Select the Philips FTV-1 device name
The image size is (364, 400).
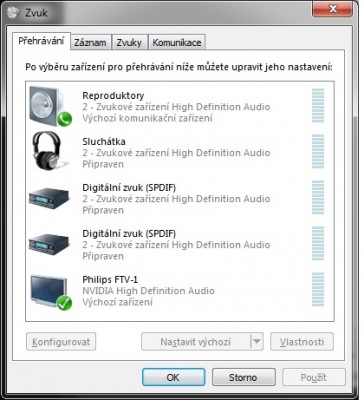point(110,279)
